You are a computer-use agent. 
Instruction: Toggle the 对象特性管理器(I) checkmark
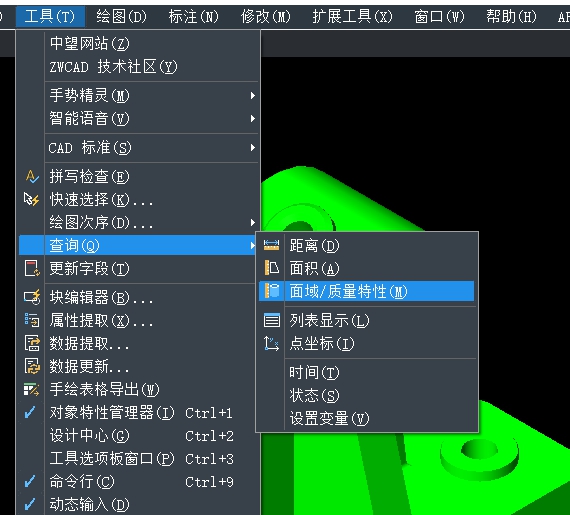coord(30,413)
